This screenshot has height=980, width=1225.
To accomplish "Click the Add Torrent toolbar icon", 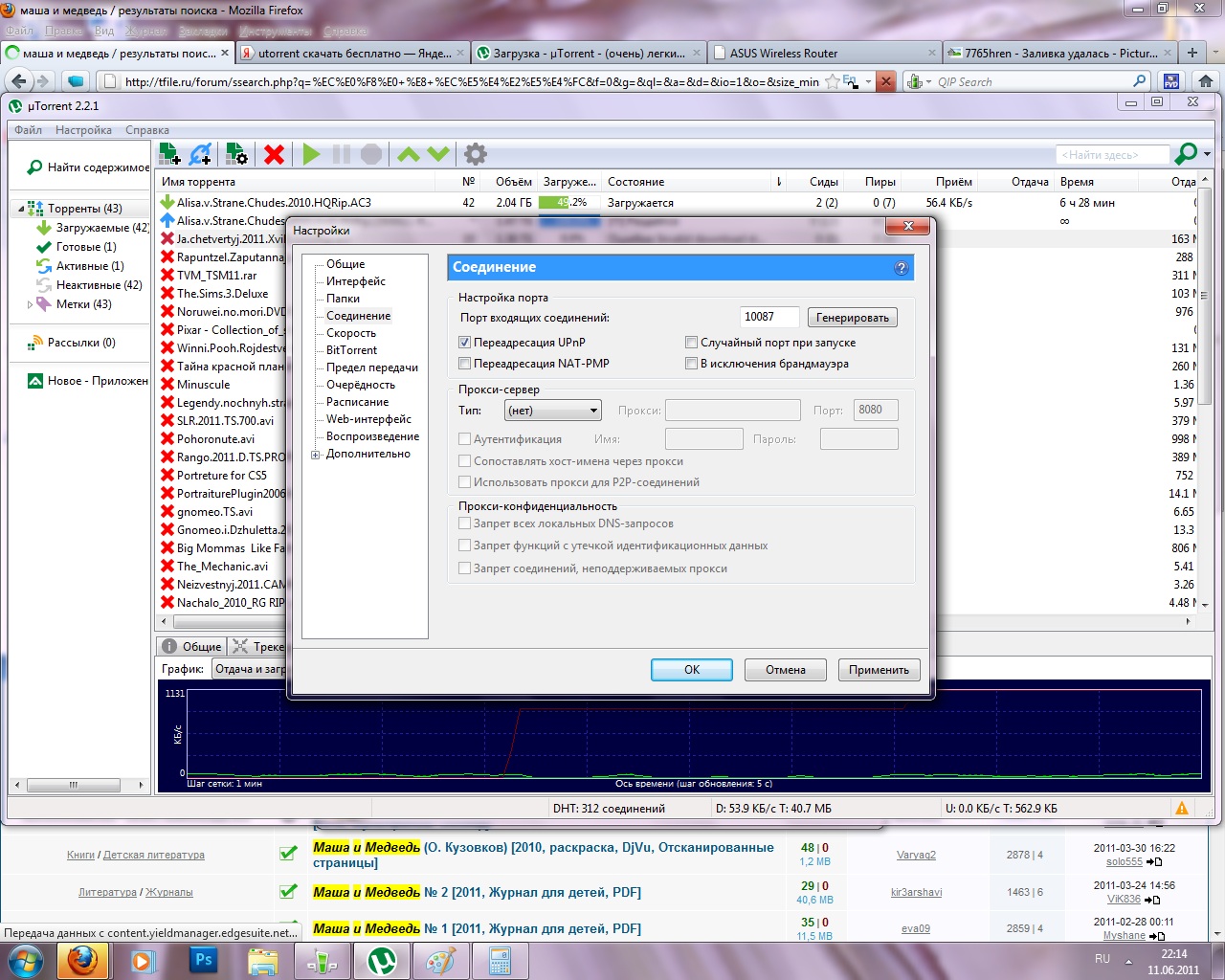I will pyautogui.click(x=169, y=153).
